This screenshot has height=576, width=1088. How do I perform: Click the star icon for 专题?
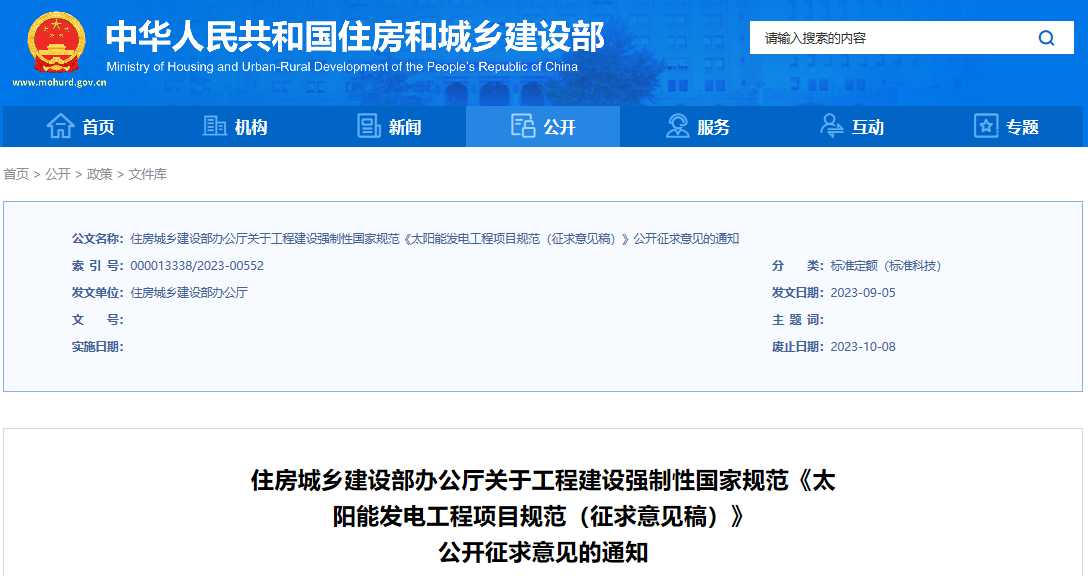pos(986,126)
